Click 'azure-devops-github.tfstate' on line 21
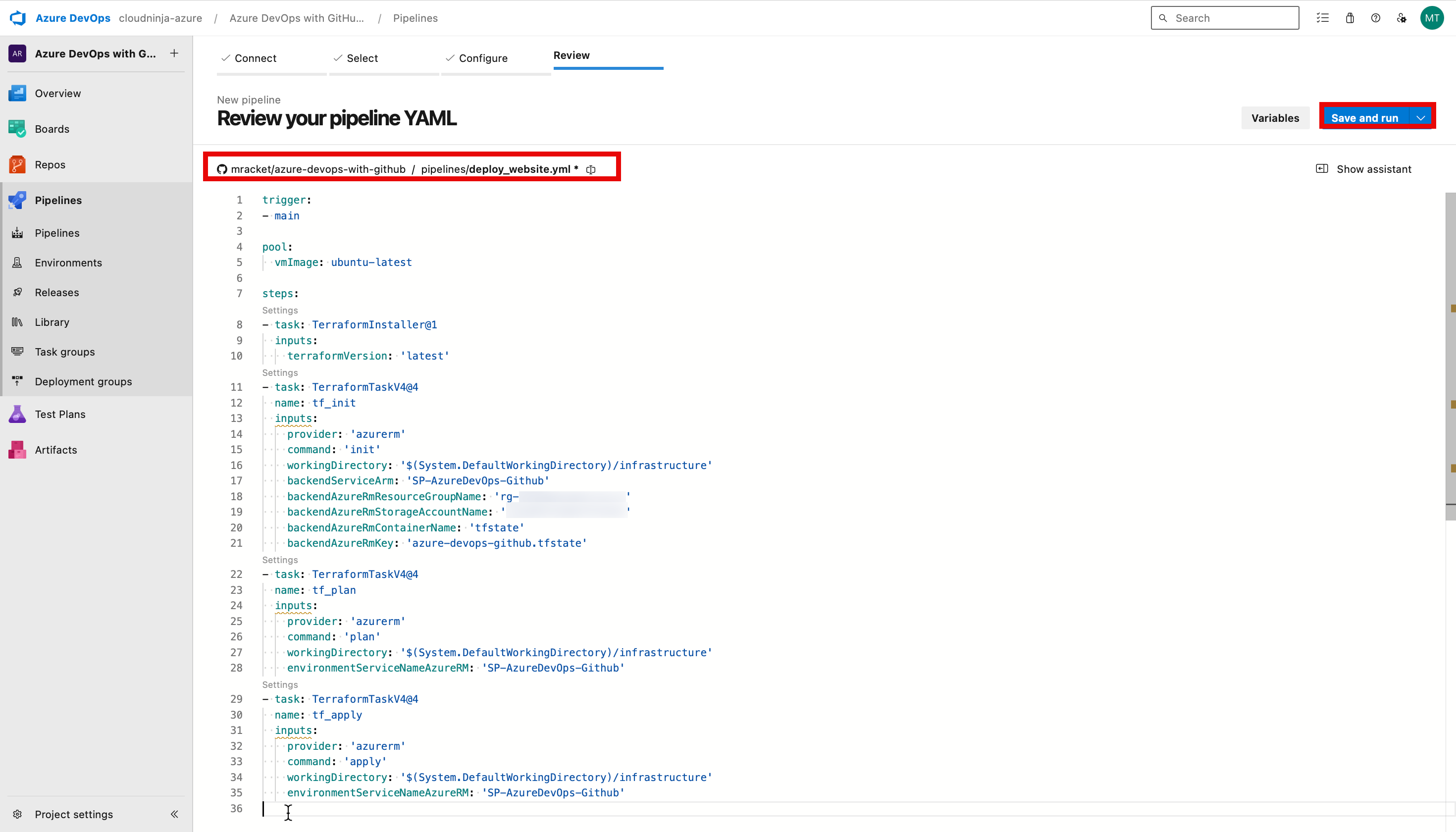Screen dimensions: 1456x832 pyautogui.click(x=497, y=543)
